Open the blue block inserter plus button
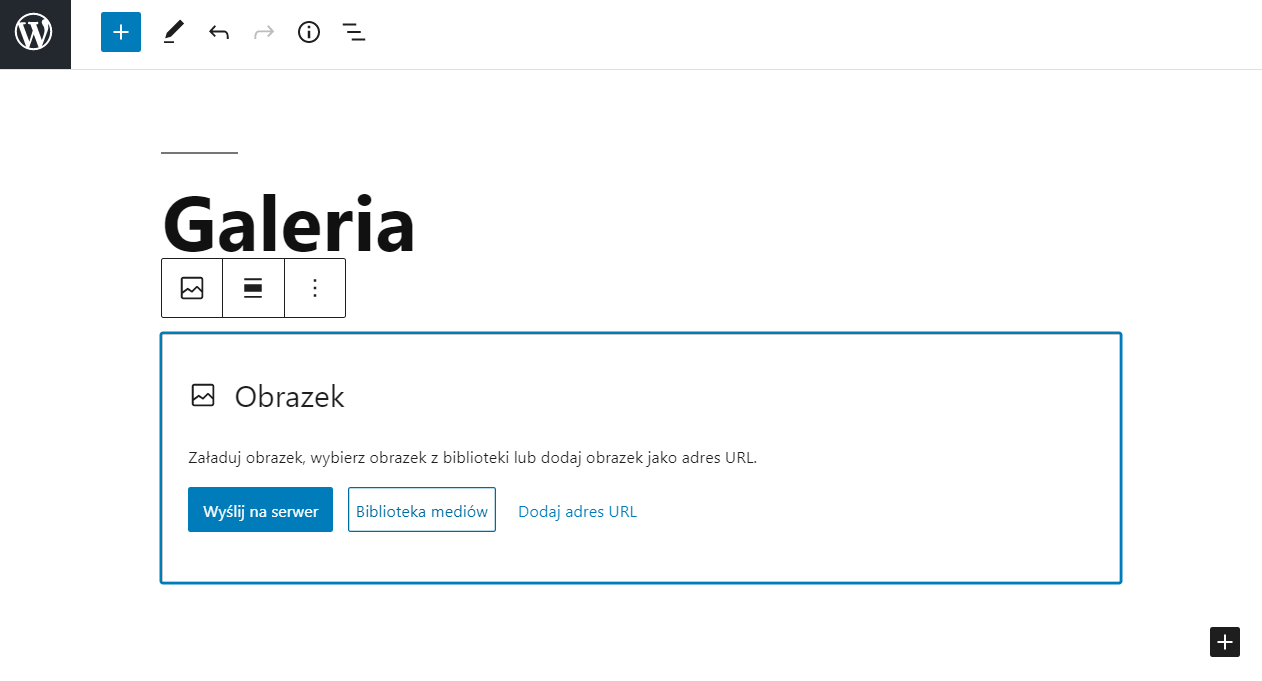Image resolution: width=1262 pixels, height=681 pixels. pyautogui.click(x=121, y=32)
